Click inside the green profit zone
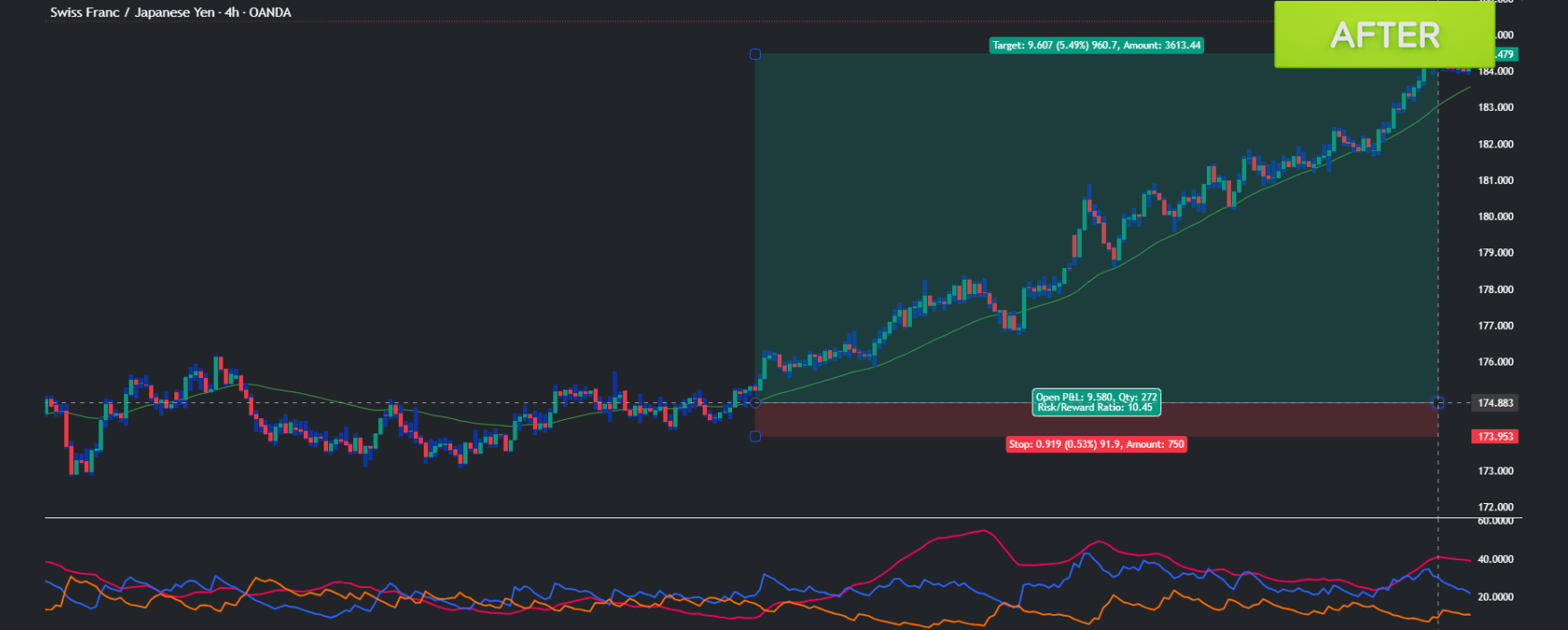The width and height of the screenshot is (1568, 630). click(x=894, y=179)
